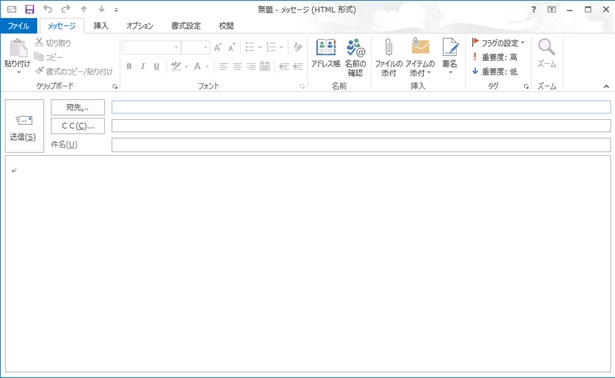Click ファイルの添付 attach file icon
615x378 pixels.
[388, 57]
